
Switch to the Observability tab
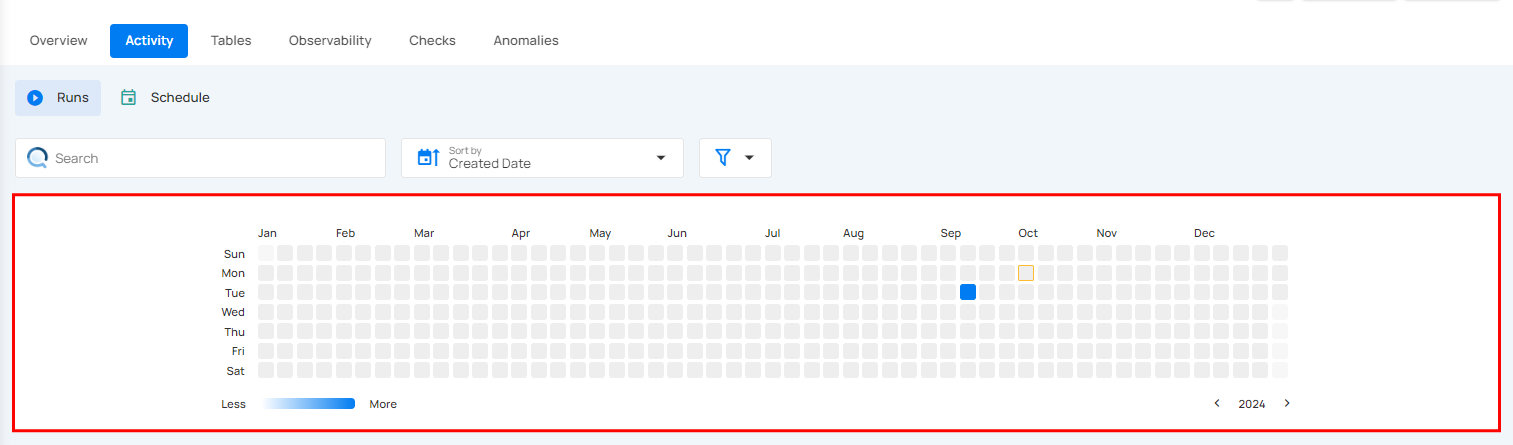coord(330,41)
